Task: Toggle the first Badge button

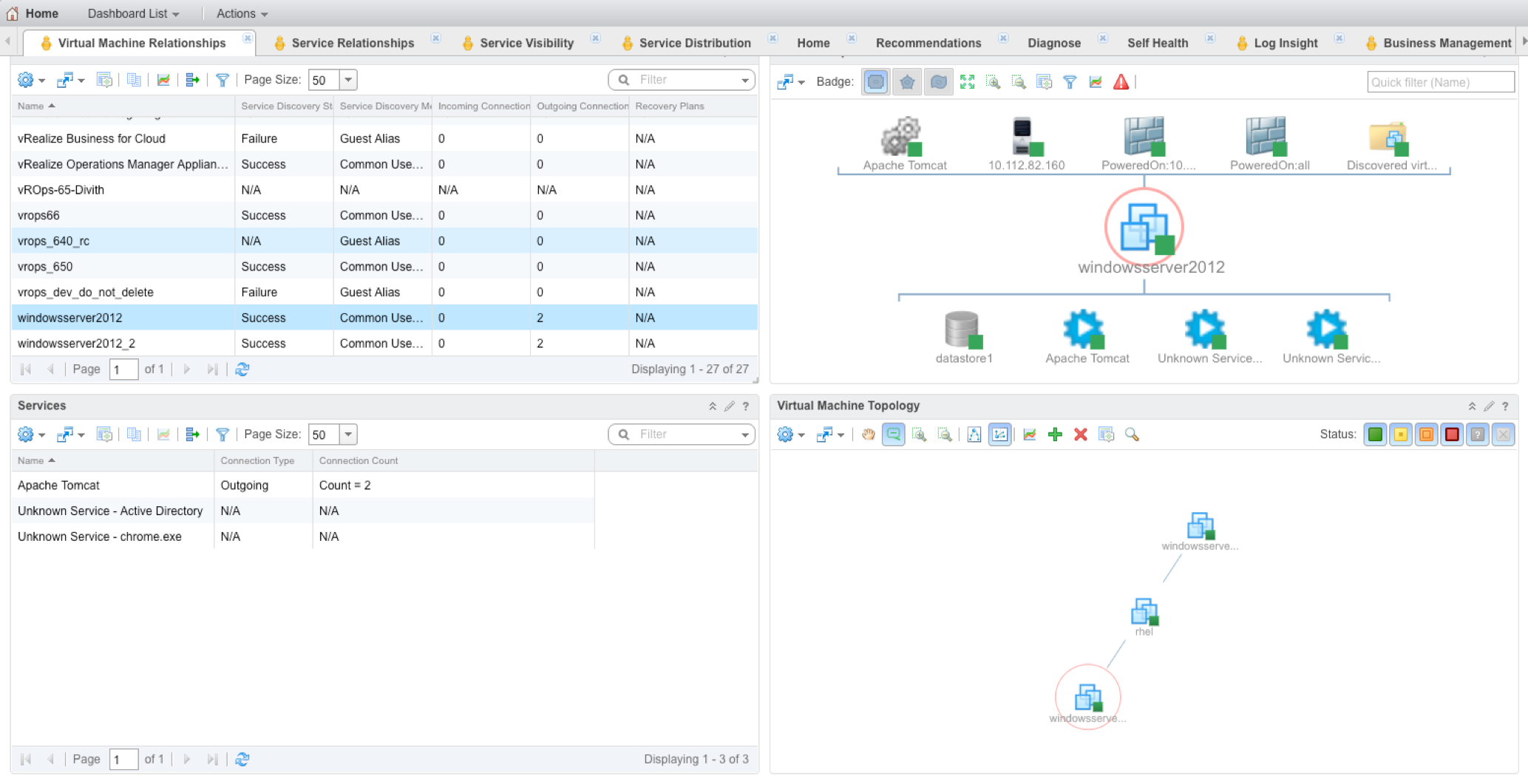Action: 875,82
